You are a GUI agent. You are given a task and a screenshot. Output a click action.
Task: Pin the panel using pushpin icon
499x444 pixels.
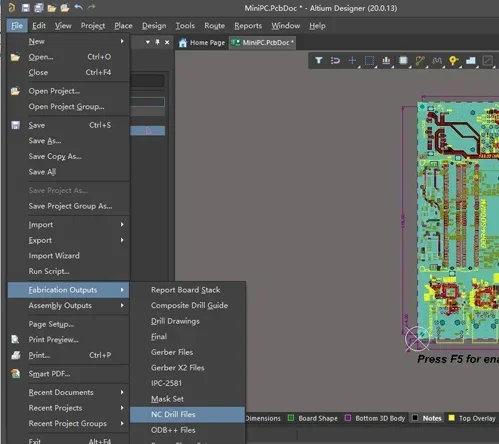coord(157,42)
